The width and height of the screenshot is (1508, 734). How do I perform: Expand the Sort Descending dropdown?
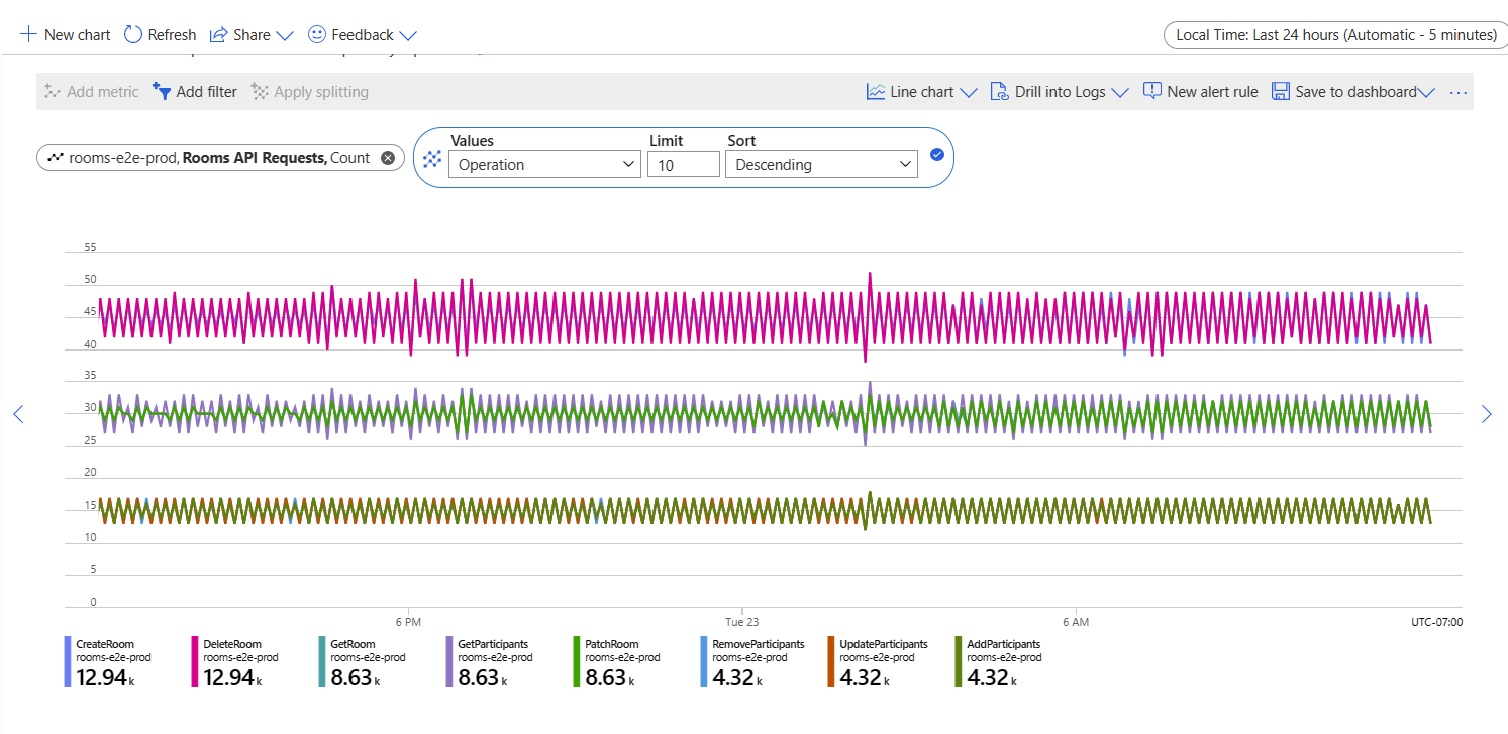click(822, 165)
